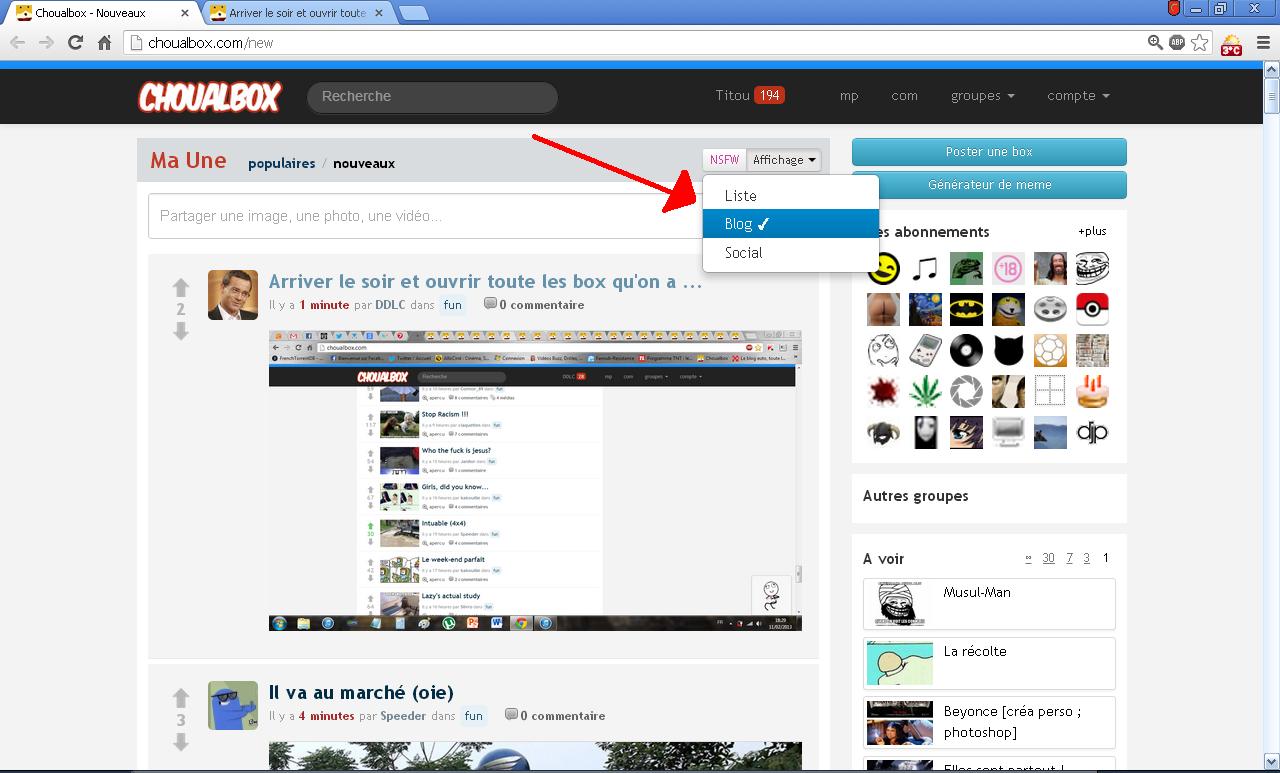Open the Pokéball subscription group

1092,309
